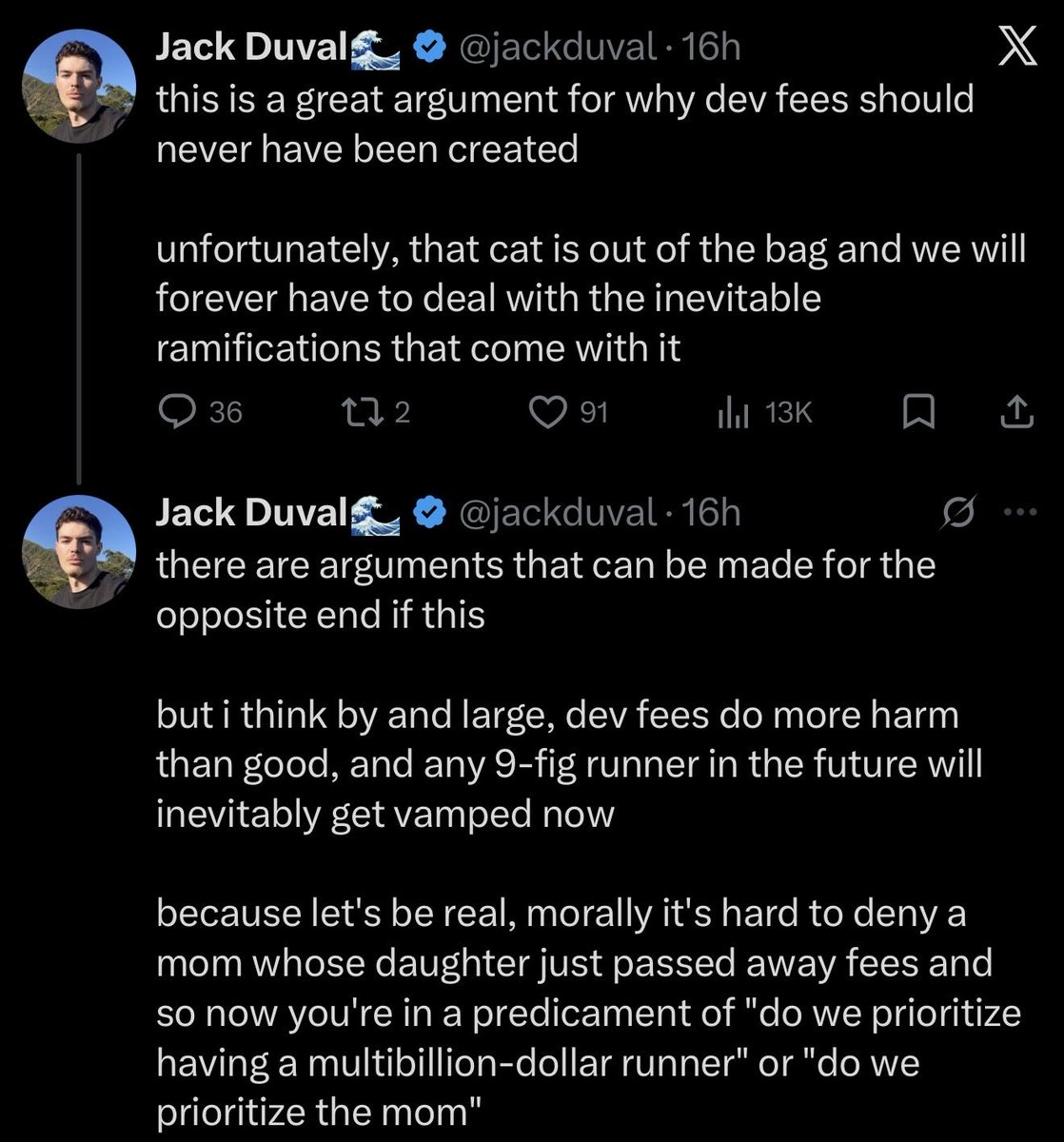Screen dimensions: 1064x1142
Task: Repost the first tweet via retweet icon
Action: tap(365, 411)
